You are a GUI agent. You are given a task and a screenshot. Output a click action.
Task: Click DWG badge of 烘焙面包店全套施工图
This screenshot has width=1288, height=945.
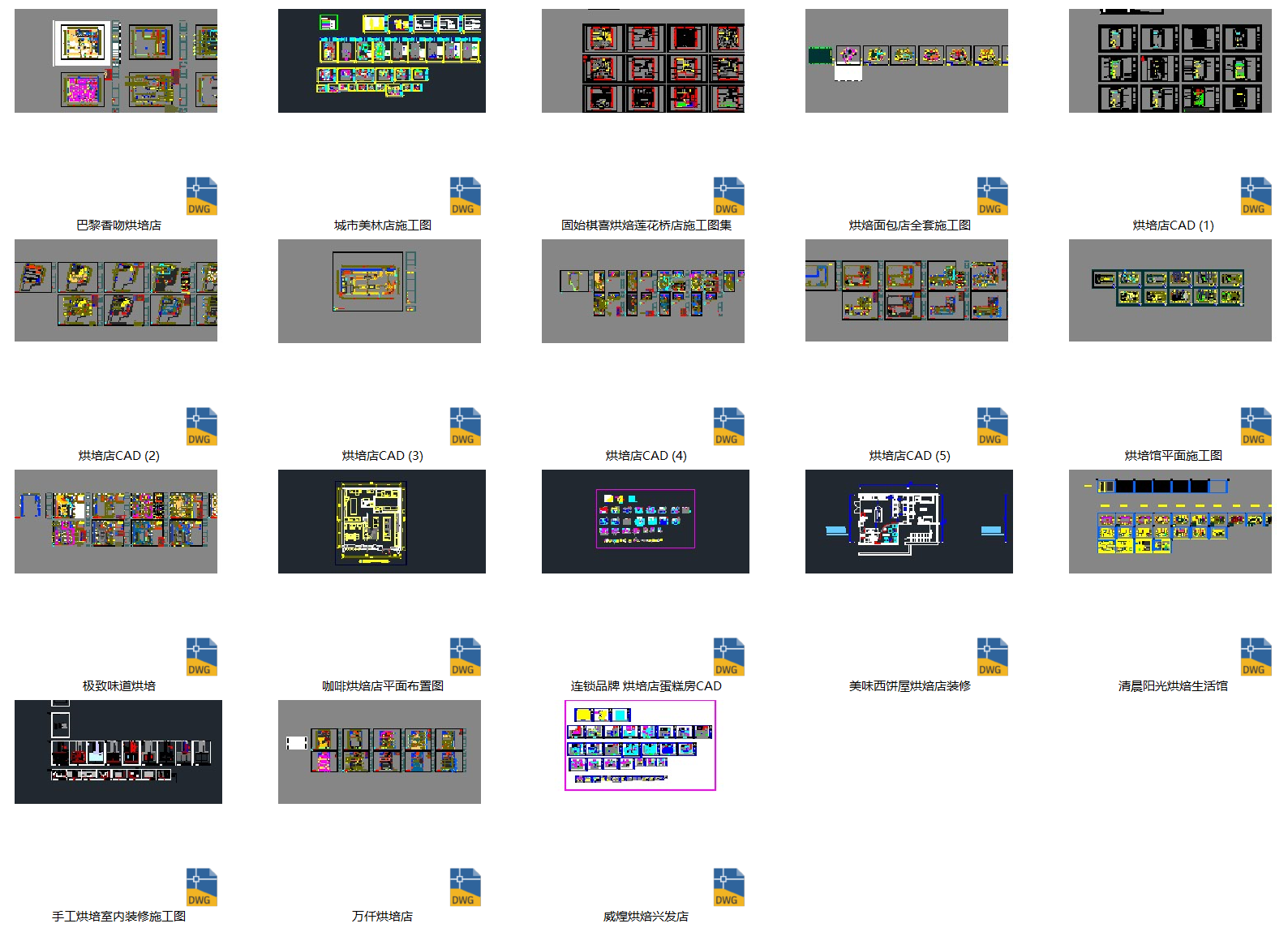pos(992,195)
